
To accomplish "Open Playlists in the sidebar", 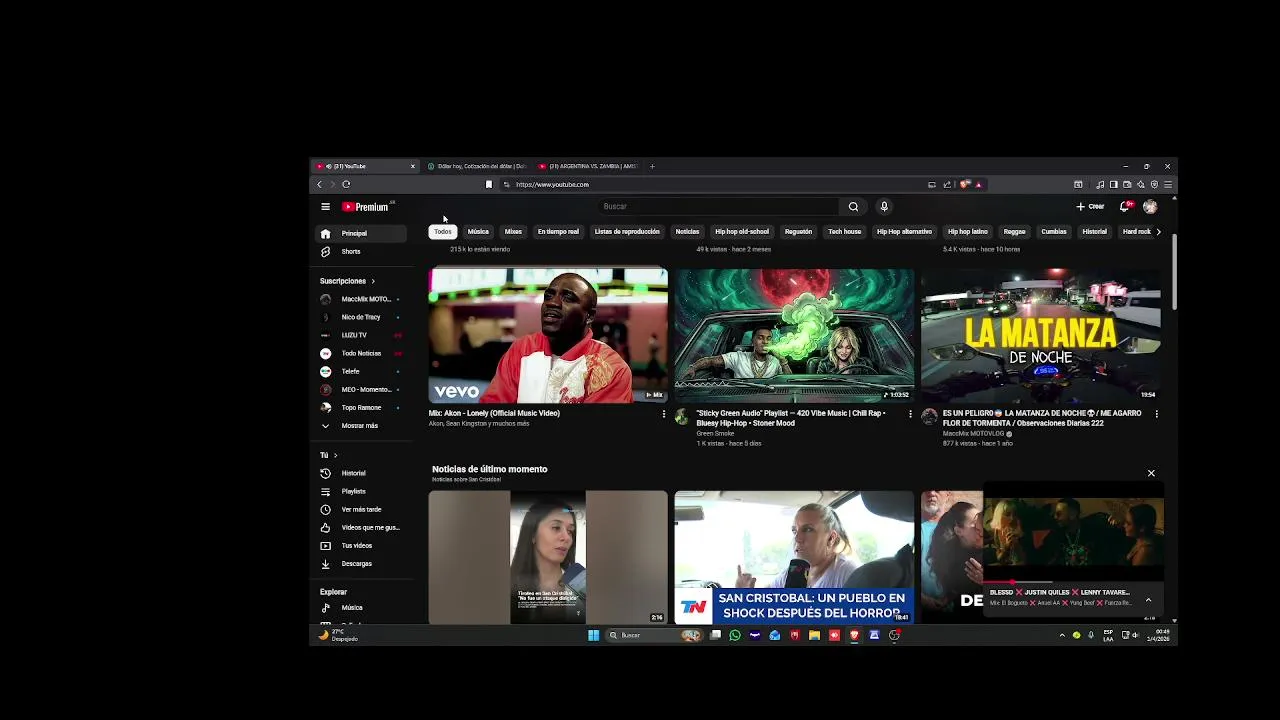I will (x=360, y=491).
